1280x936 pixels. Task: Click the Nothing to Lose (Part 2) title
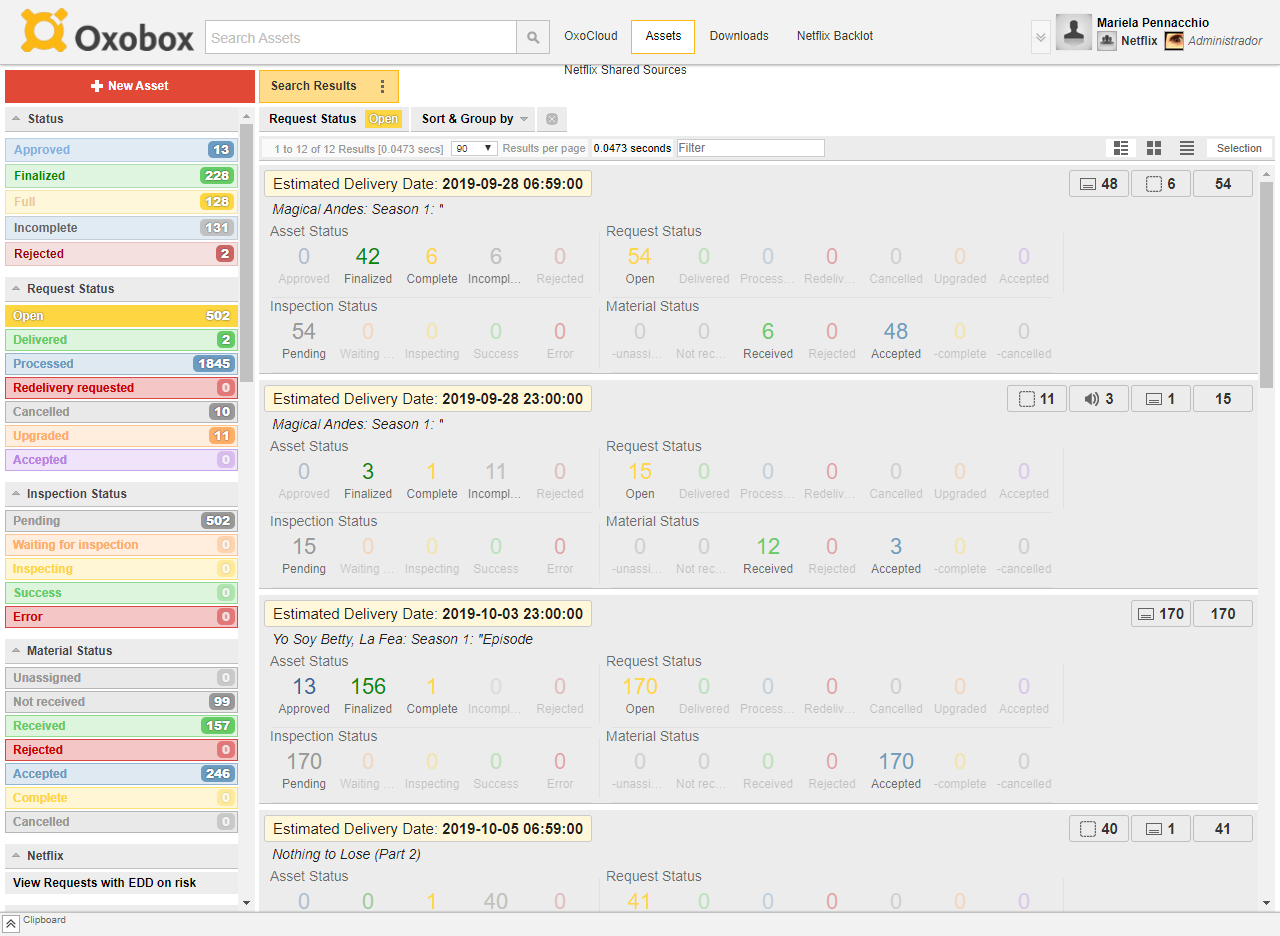click(347, 854)
